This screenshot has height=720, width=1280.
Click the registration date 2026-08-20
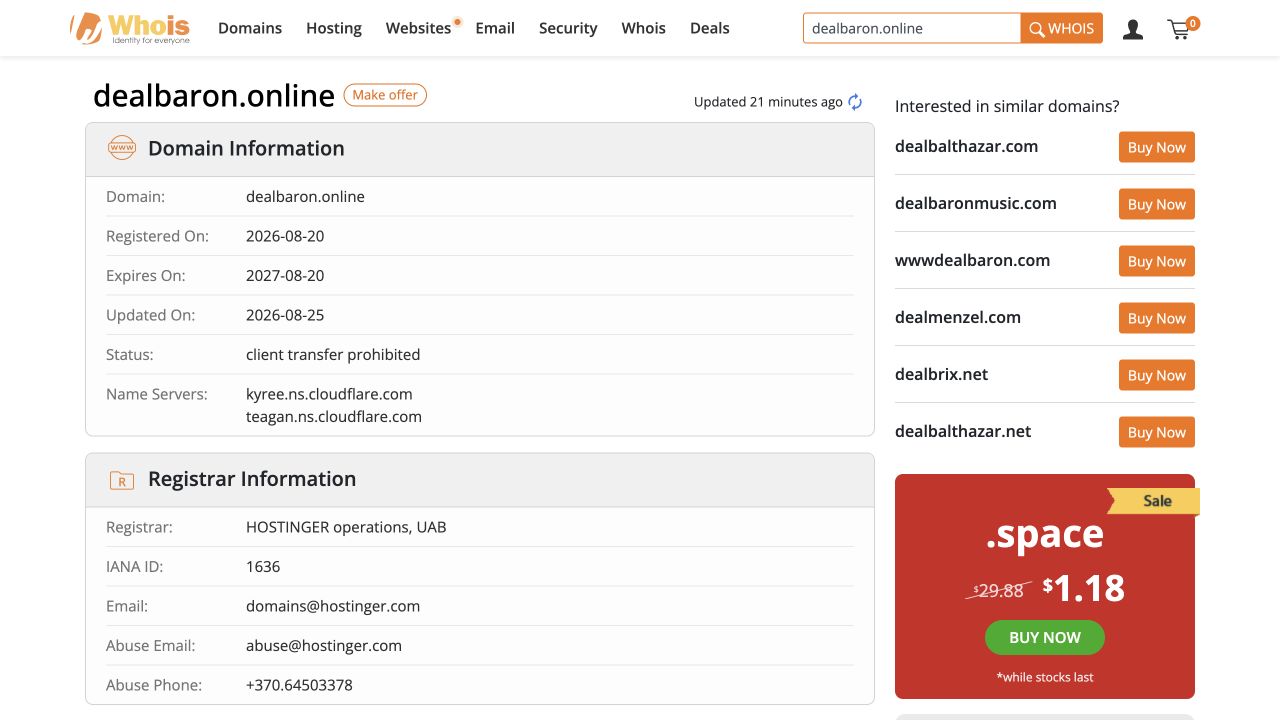click(285, 237)
